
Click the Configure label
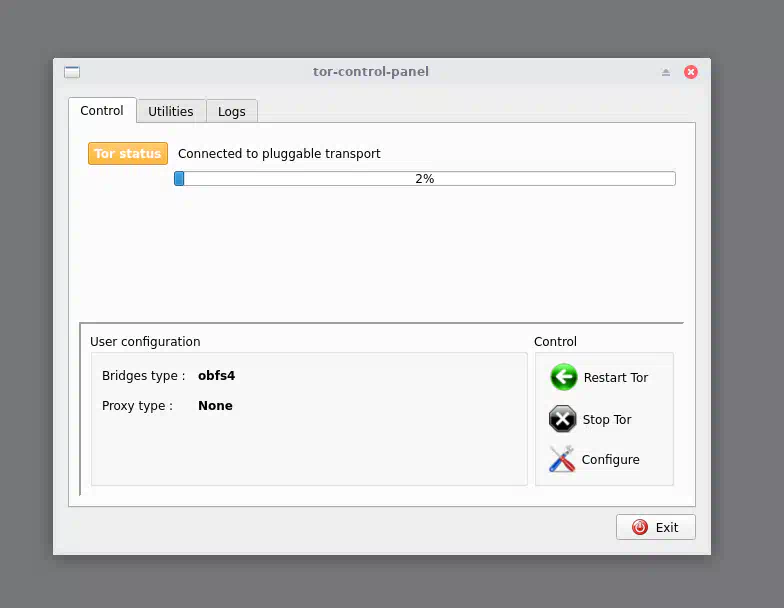(610, 460)
